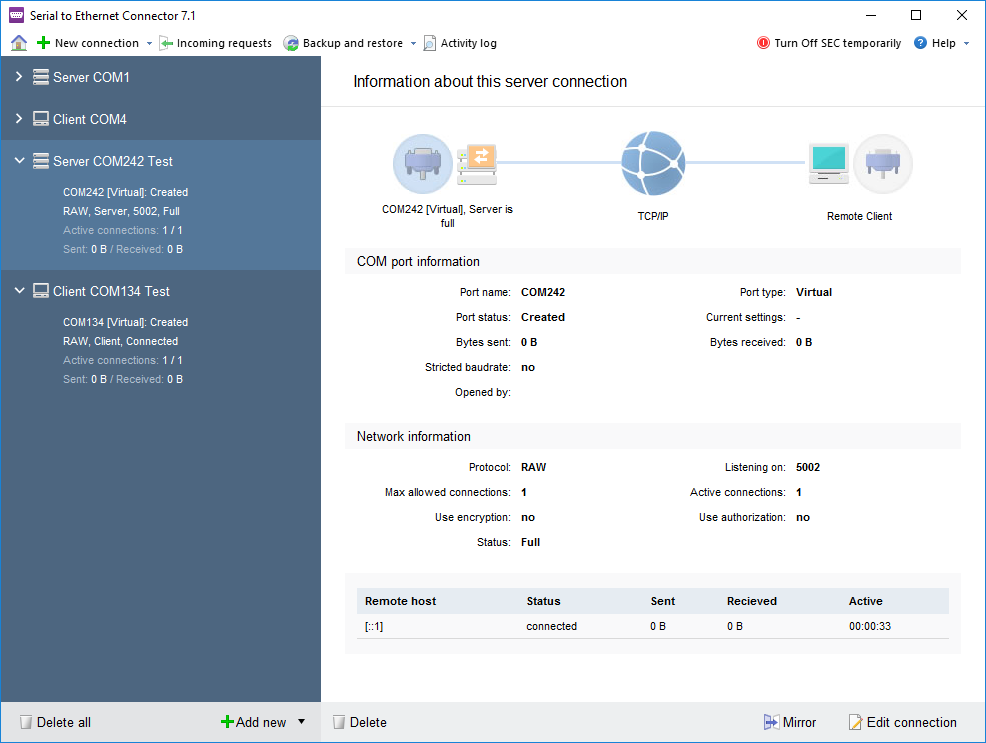Click 'RAW, Server, 5002, Full' line
The width and height of the screenshot is (986, 743).
[121, 211]
